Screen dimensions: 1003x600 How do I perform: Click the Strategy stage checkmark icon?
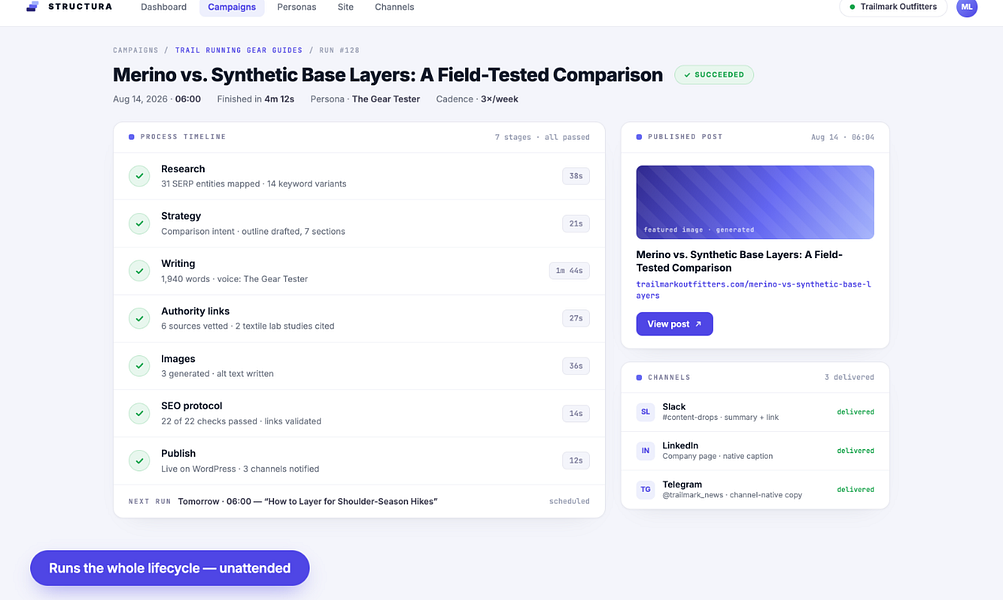coord(139,223)
